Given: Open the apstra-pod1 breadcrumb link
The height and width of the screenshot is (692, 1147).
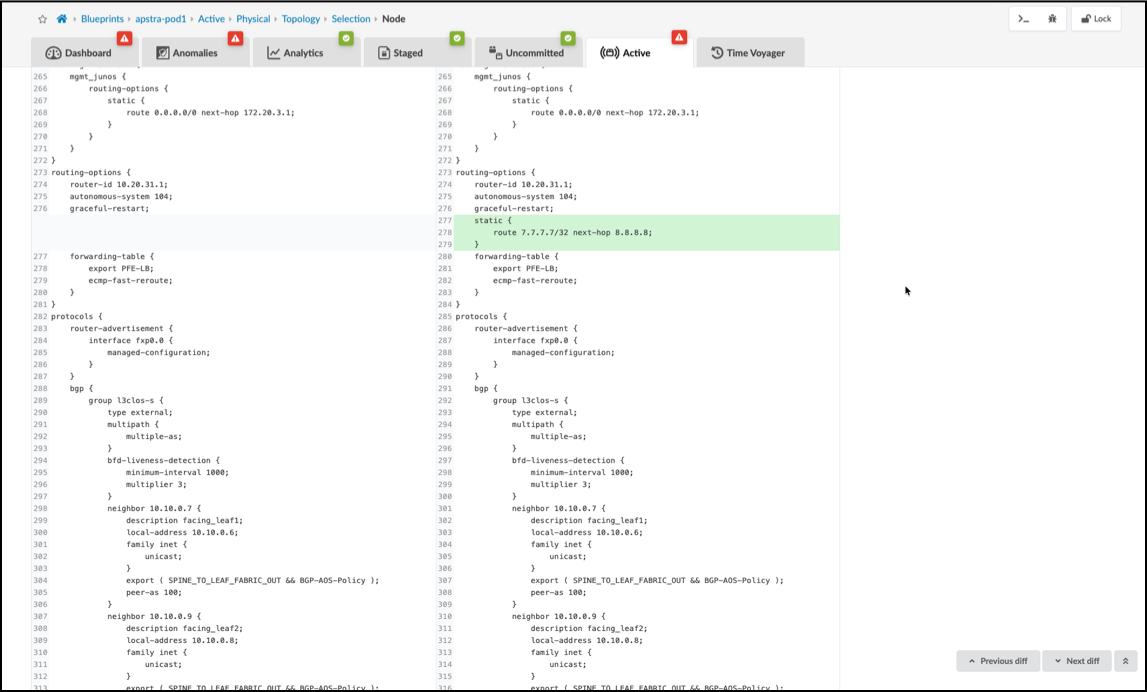Looking at the screenshot, I should coord(161,19).
